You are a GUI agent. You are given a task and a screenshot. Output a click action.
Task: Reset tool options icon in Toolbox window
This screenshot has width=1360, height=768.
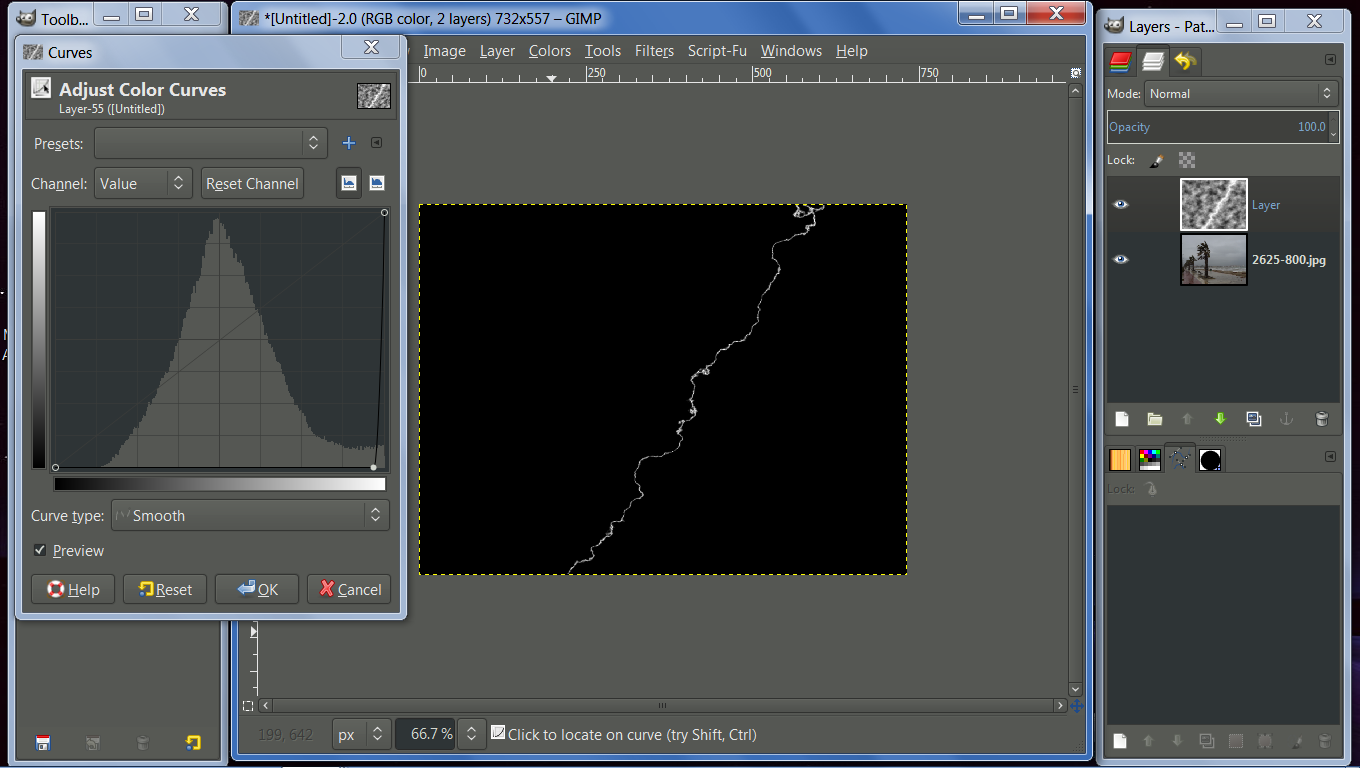[x=193, y=743]
